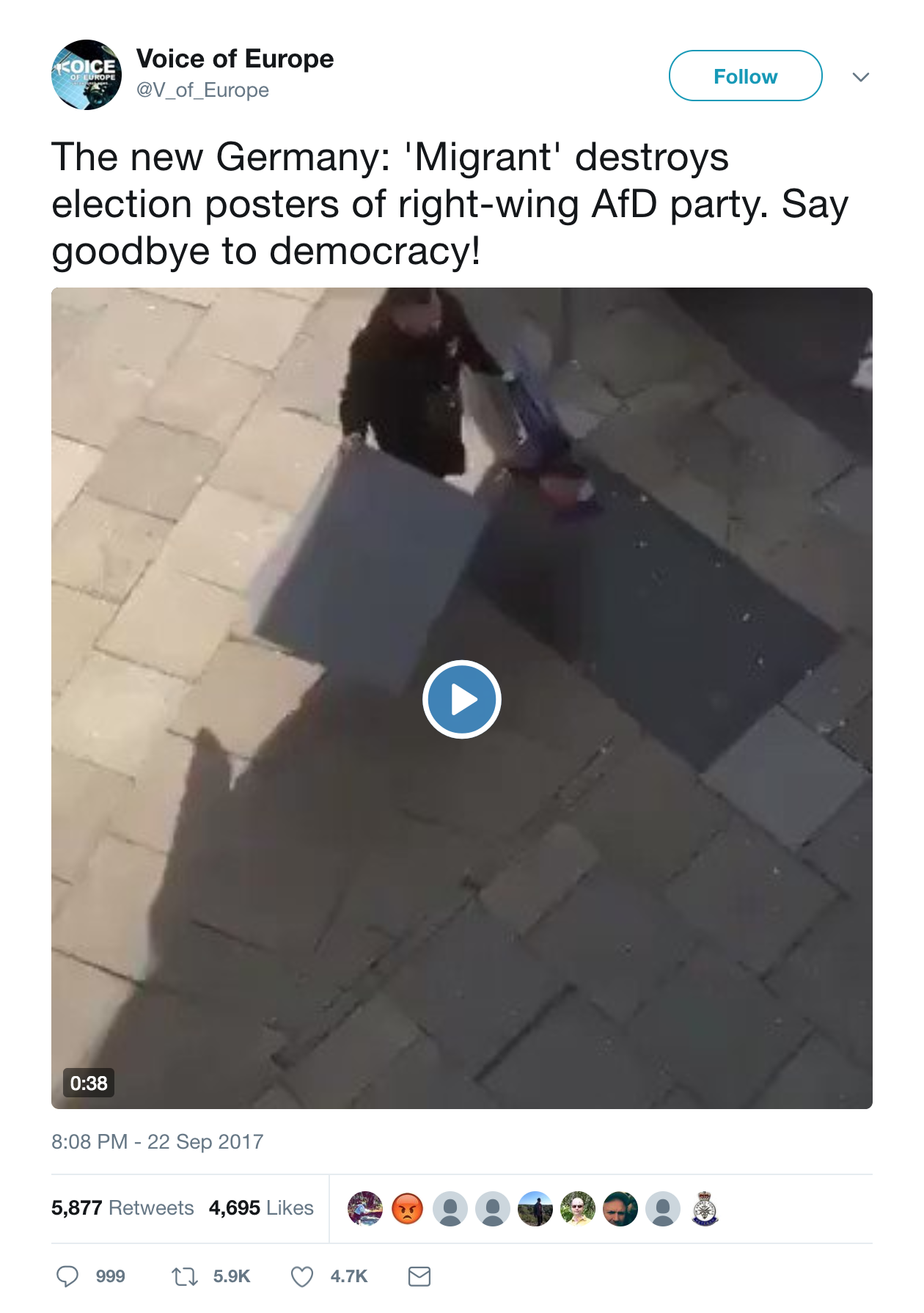Image resolution: width=924 pixels, height=1313 pixels.
Task: Click the reply speech bubble icon
Action: pyautogui.click(x=67, y=1276)
